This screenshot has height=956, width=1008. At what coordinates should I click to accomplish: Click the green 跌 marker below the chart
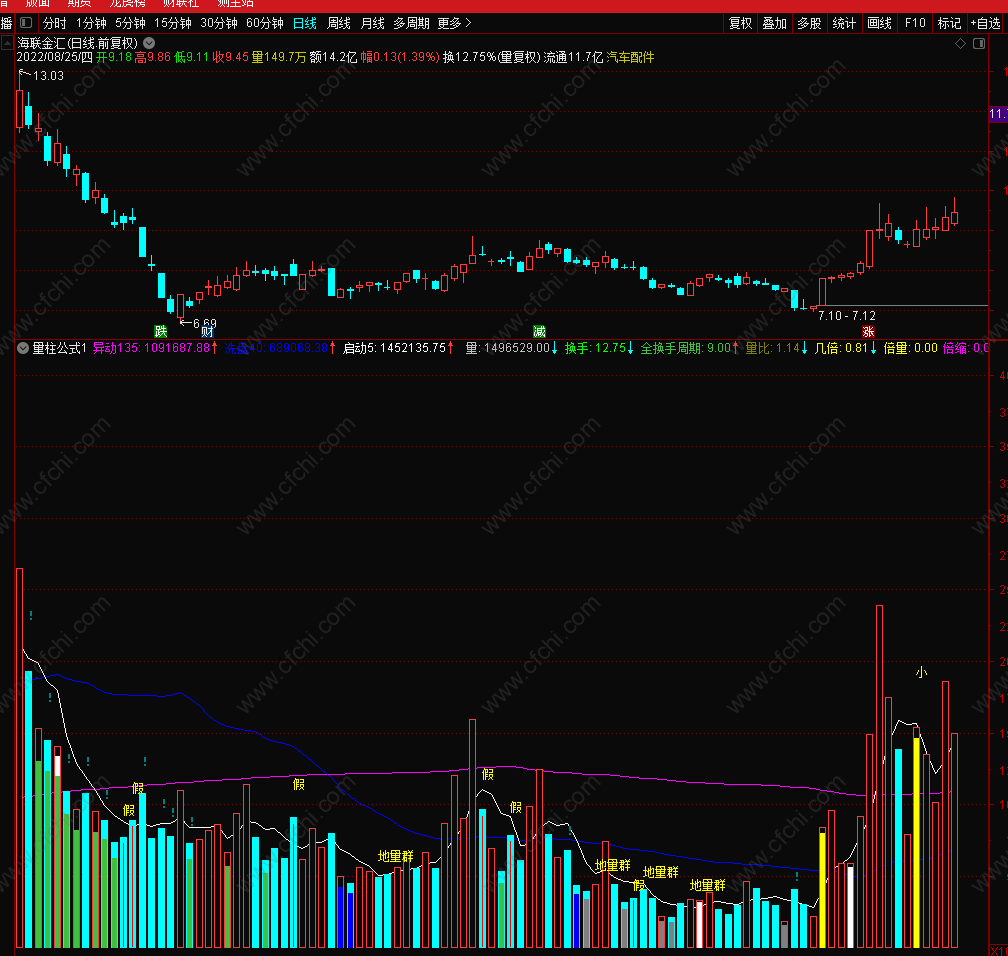[x=161, y=332]
